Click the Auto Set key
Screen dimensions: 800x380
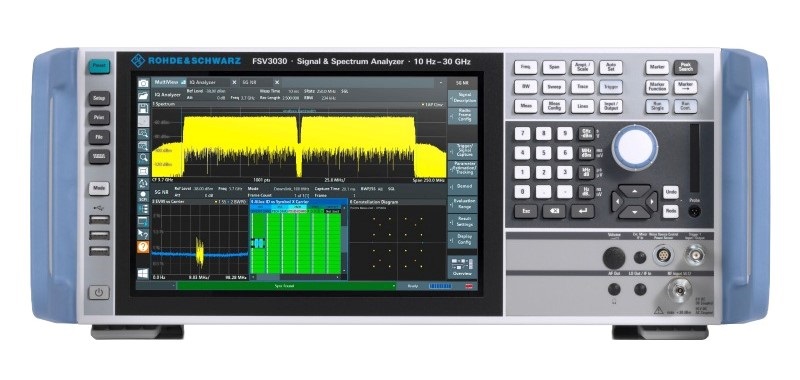coord(611,67)
